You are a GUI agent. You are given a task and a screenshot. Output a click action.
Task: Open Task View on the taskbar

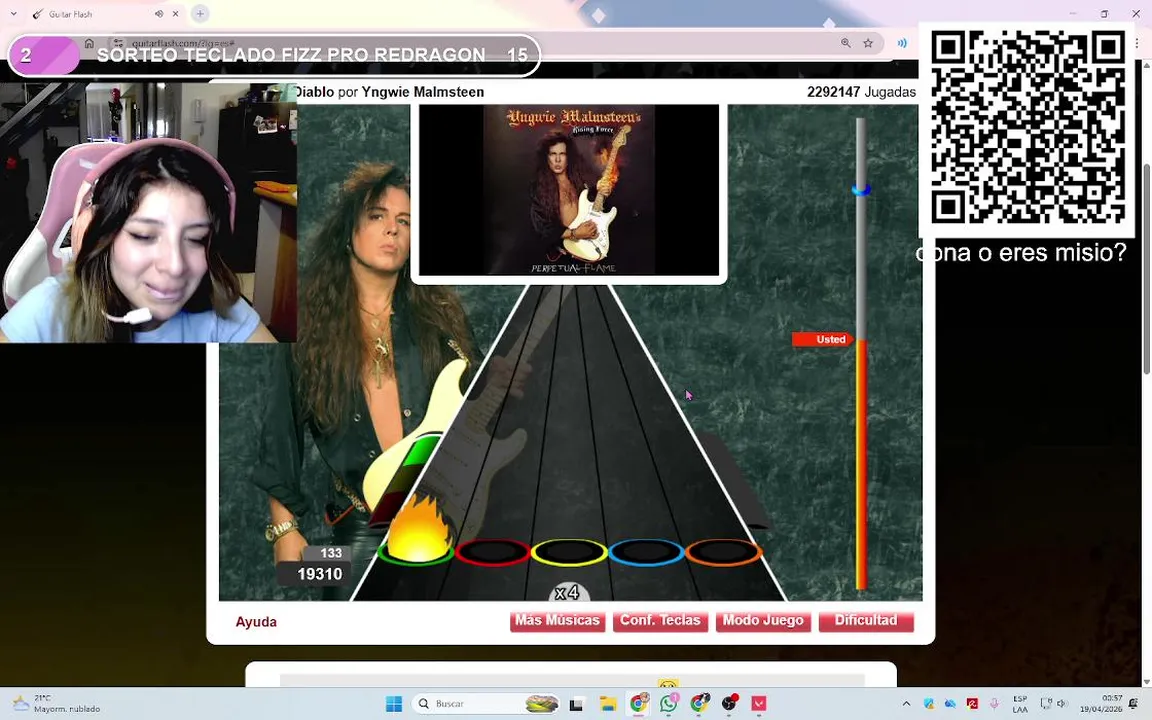pyautogui.click(x=577, y=704)
